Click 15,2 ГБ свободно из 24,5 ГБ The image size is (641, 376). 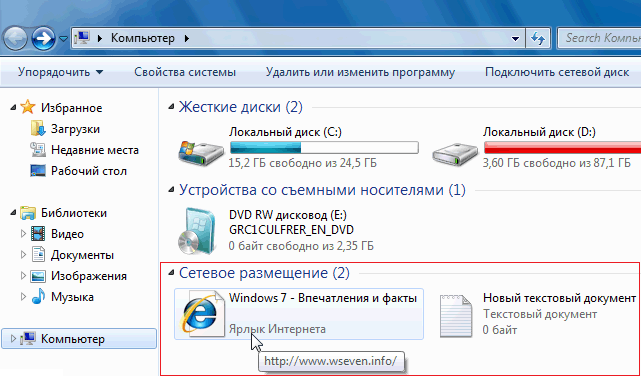303,164
